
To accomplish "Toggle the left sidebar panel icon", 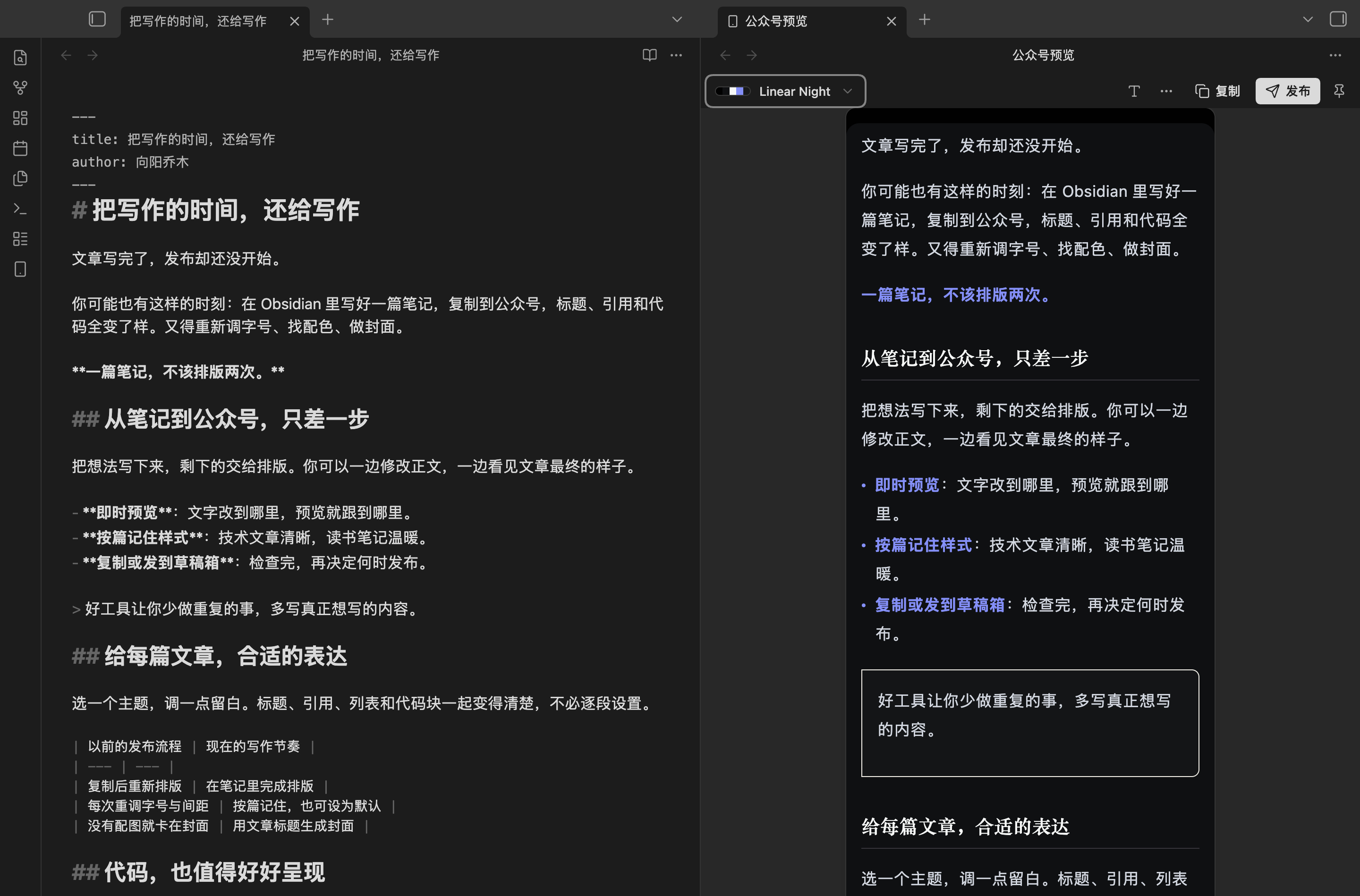I will tap(97, 19).
